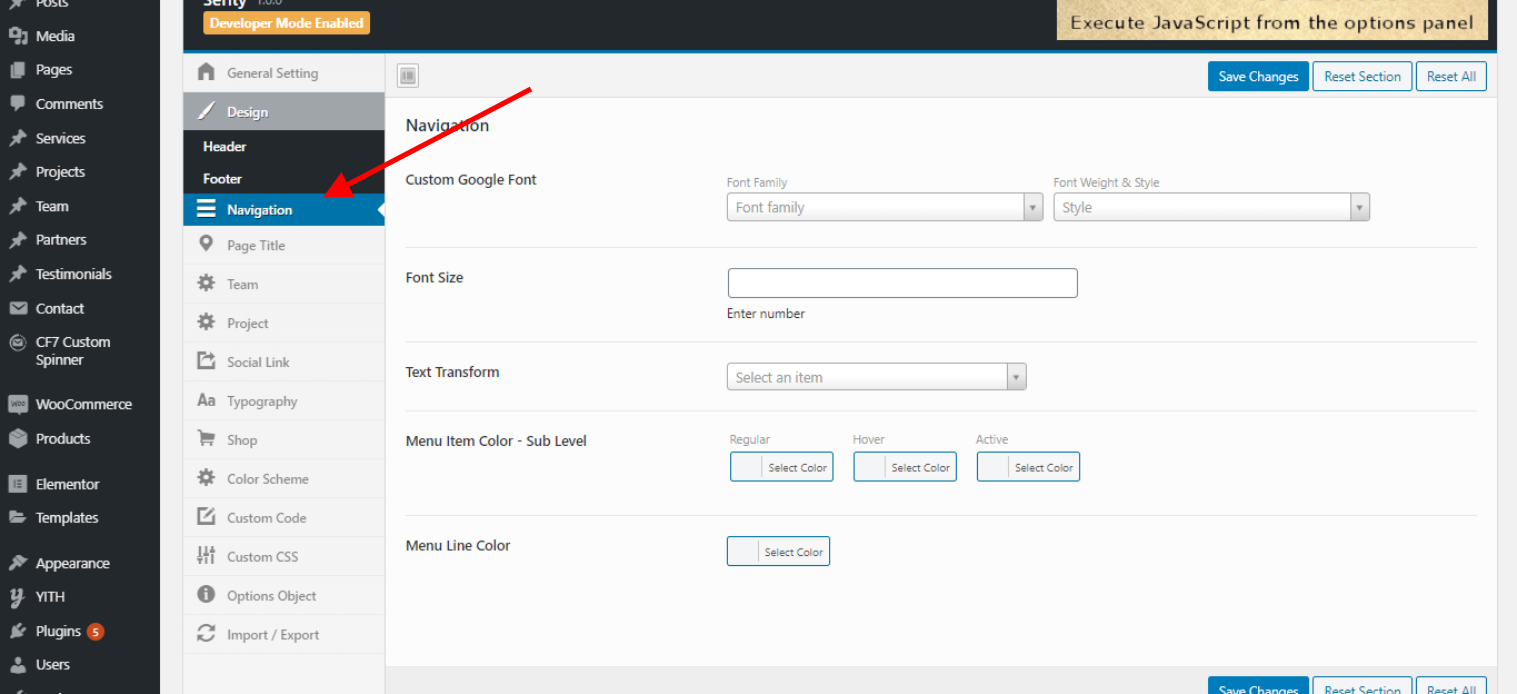
Task: Click the Social Link share icon
Action: (x=207, y=361)
